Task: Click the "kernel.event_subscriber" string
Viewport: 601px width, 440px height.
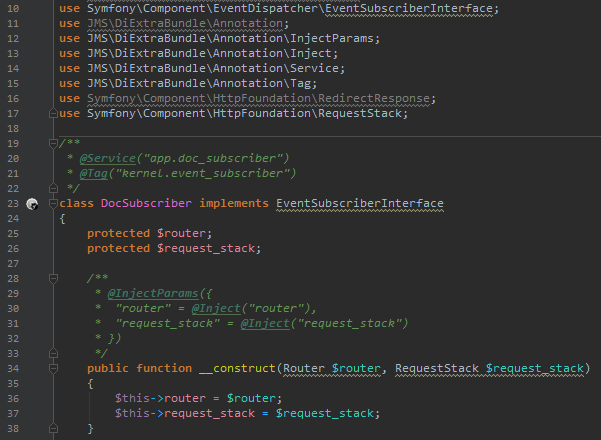Action: click(202, 173)
